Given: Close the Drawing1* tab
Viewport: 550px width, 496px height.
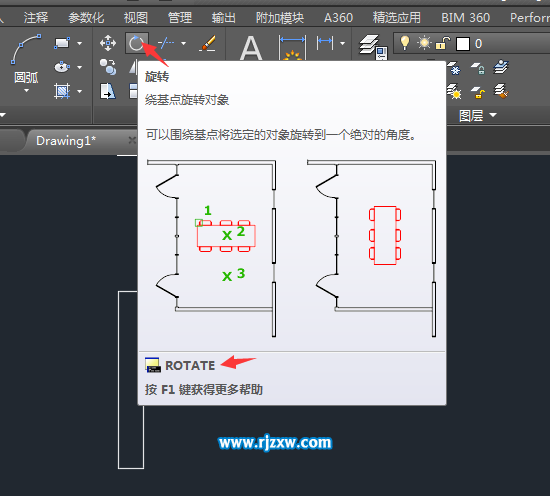Looking at the screenshot, I should click(132, 141).
